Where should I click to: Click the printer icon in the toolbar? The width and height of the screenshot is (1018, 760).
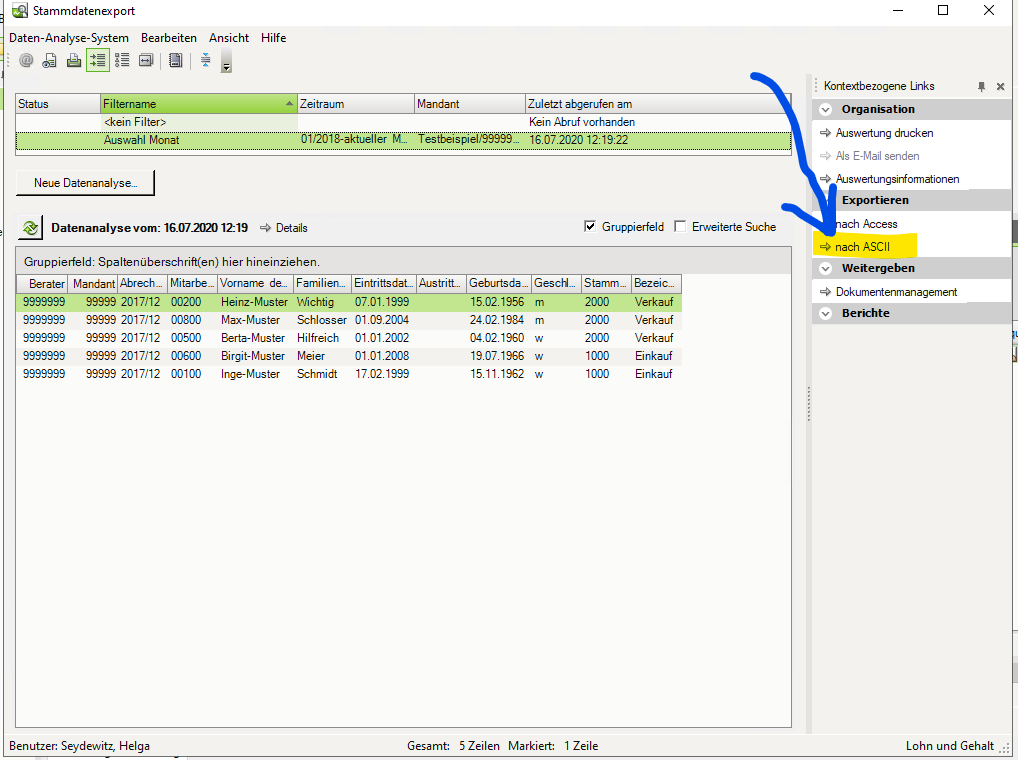pyautogui.click(x=73, y=60)
